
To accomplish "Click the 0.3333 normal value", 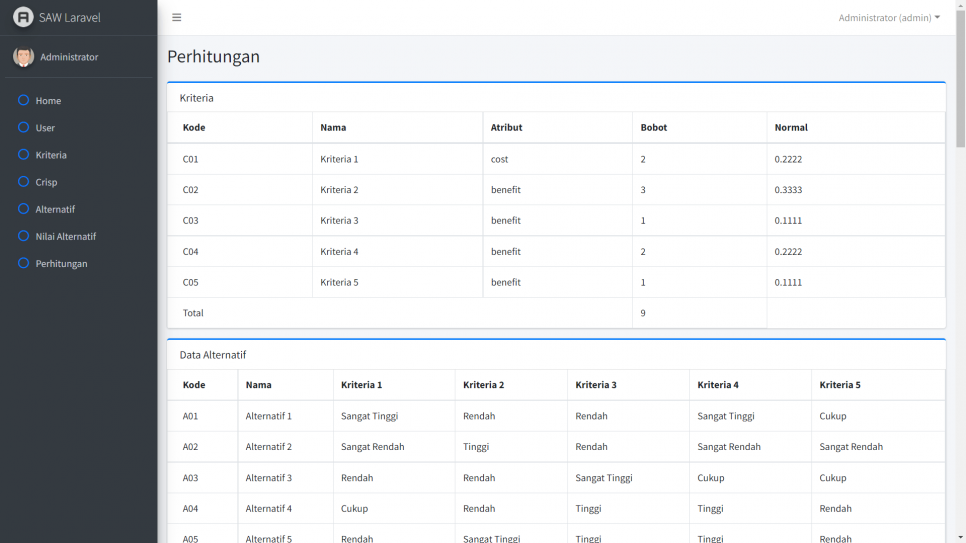I will point(789,190).
